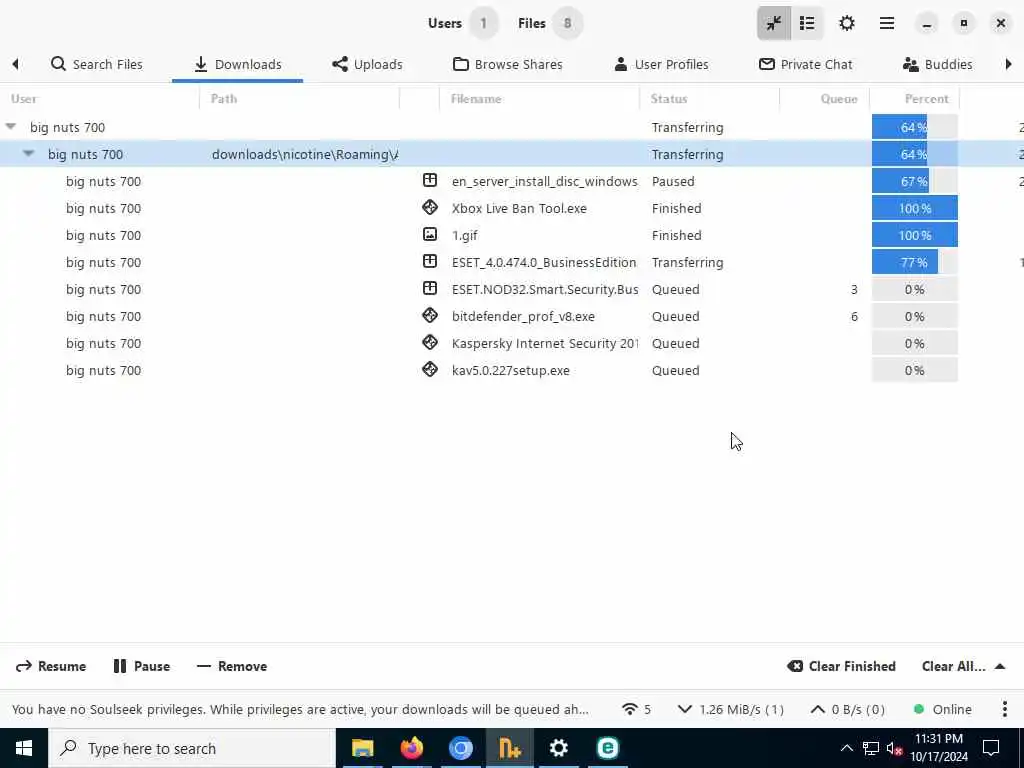Resume the selected download
Screen dimensions: 1024x768
51,666
